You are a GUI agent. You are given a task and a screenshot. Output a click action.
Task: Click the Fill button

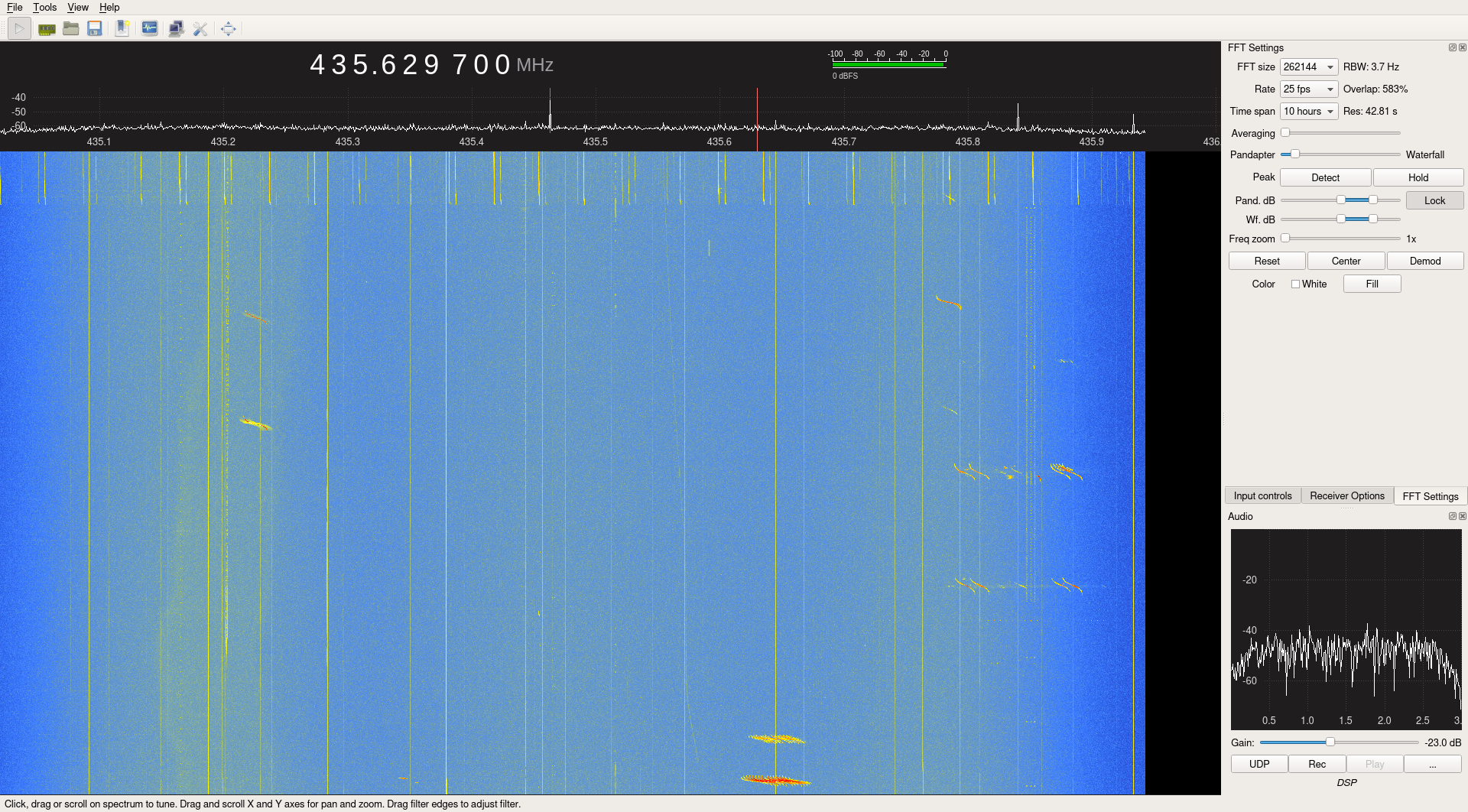(x=1372, y=284)
